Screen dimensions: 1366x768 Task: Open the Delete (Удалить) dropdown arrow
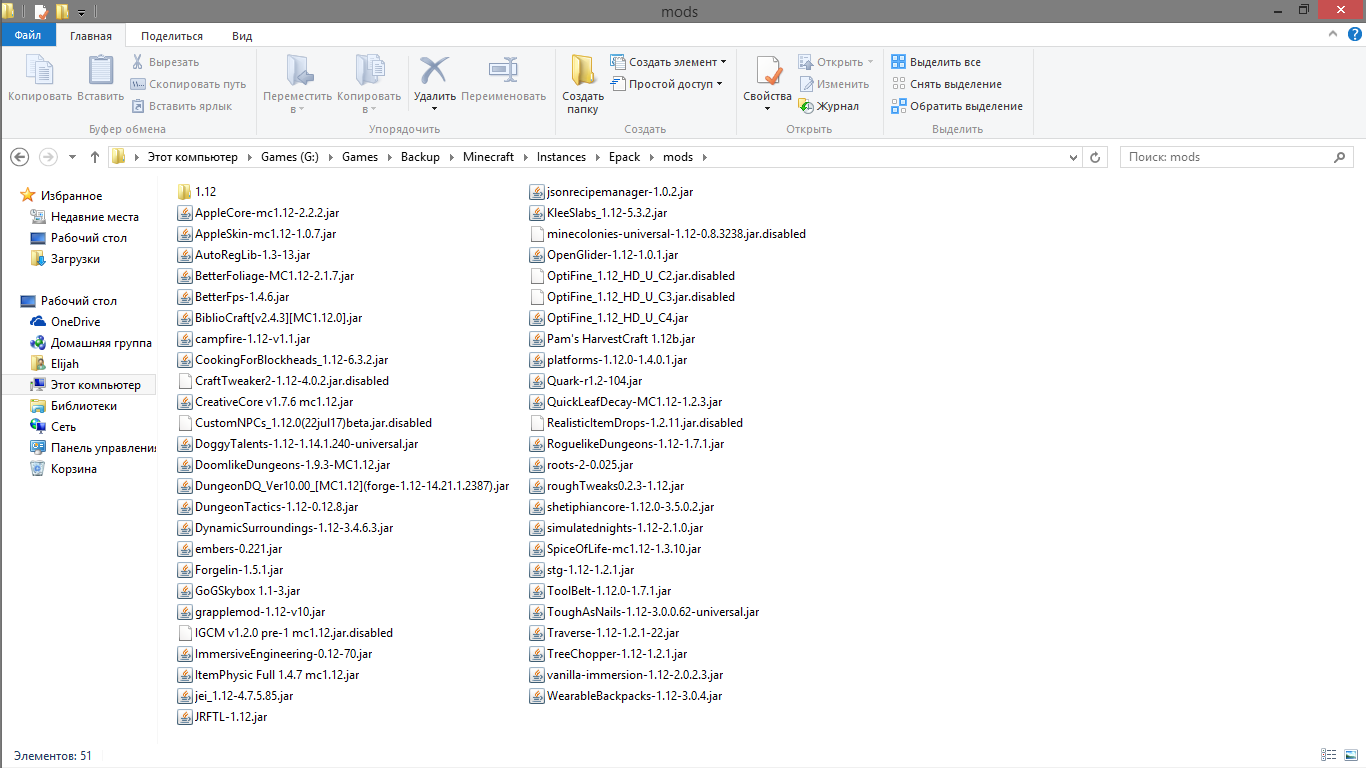434,108
